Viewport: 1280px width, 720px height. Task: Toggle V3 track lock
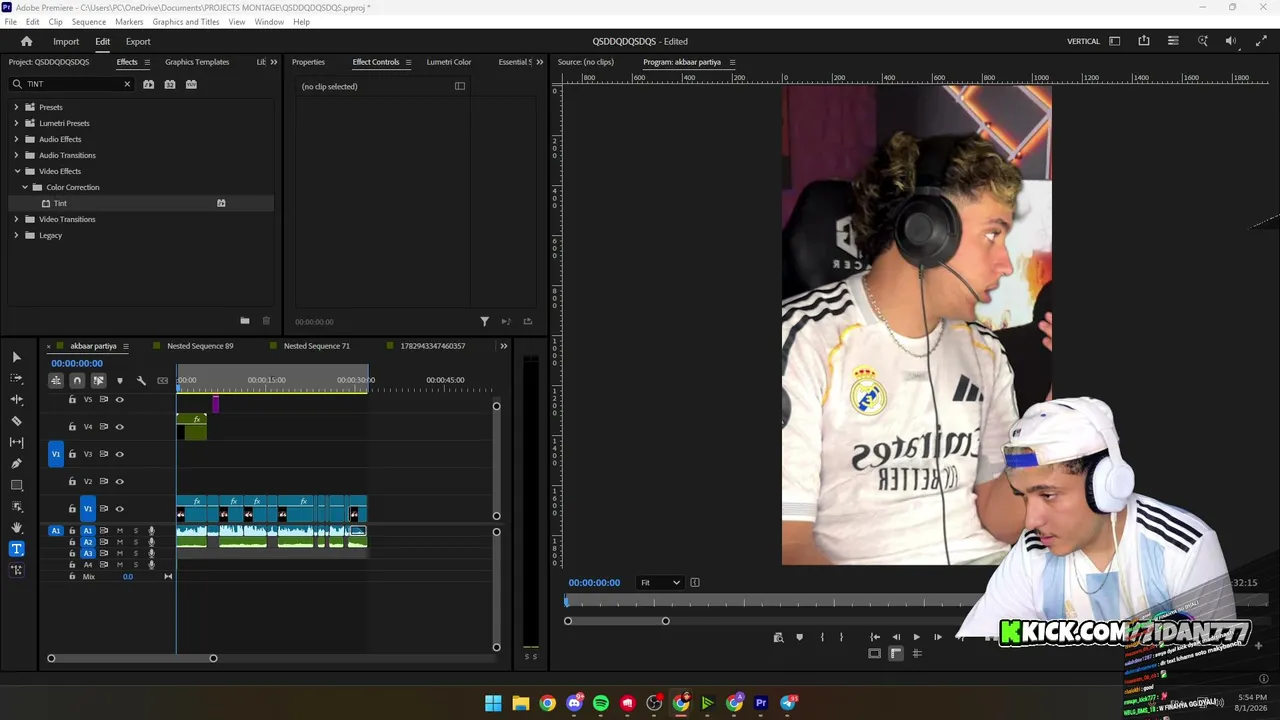[72, 454]
